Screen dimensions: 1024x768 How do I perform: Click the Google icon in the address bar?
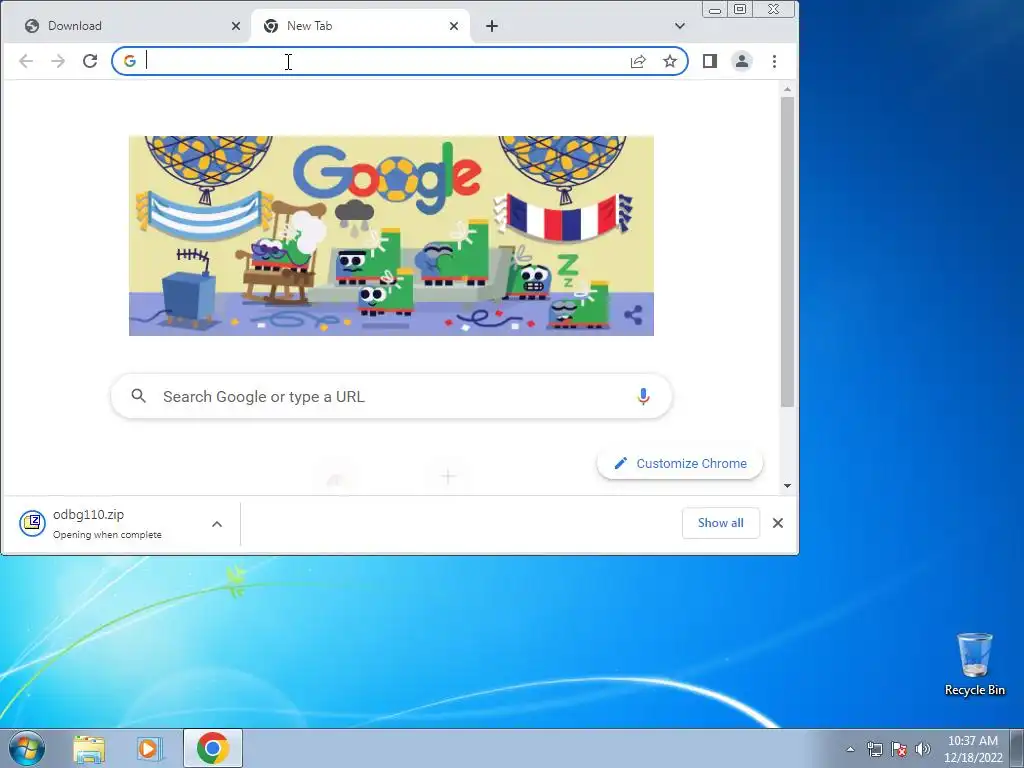click(130, 61)
